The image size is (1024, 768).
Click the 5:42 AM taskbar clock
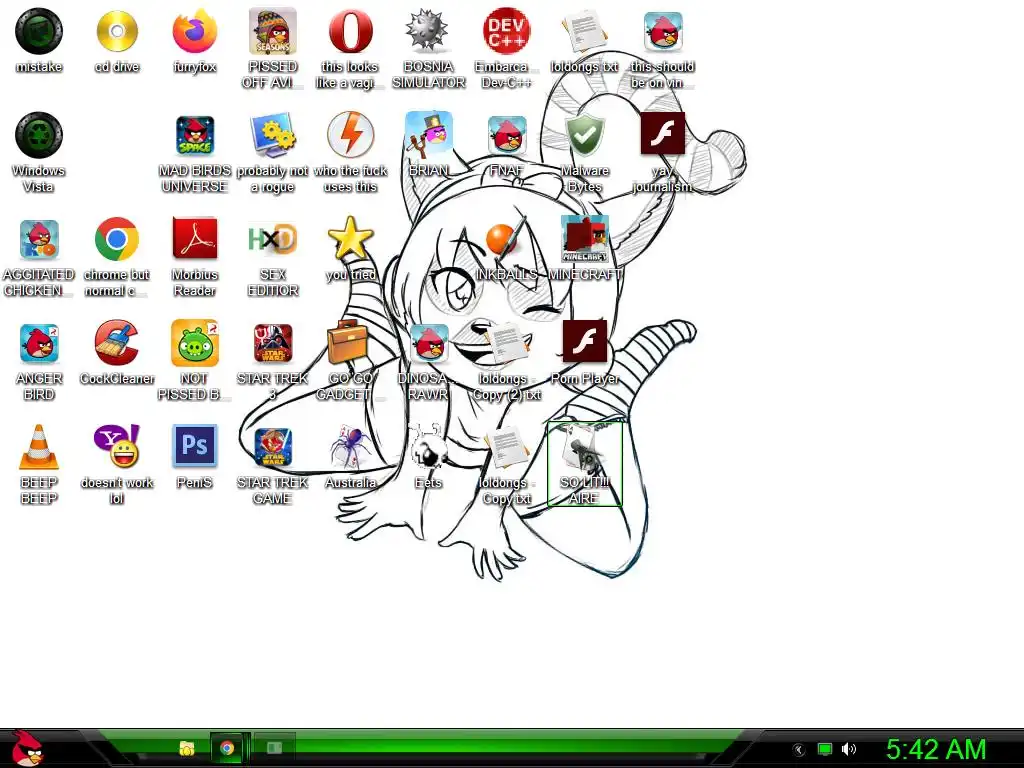tap(936, 749)
